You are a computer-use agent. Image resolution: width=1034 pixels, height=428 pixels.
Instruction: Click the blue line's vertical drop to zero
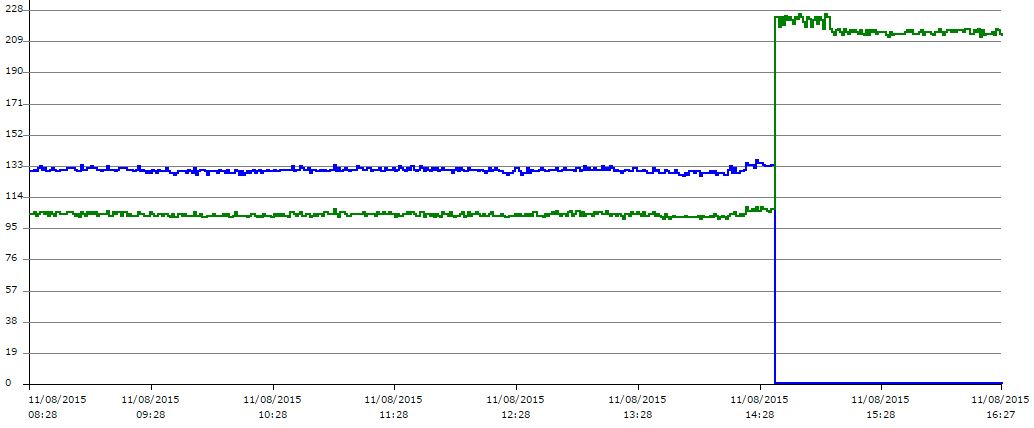(x=774, y=297)
